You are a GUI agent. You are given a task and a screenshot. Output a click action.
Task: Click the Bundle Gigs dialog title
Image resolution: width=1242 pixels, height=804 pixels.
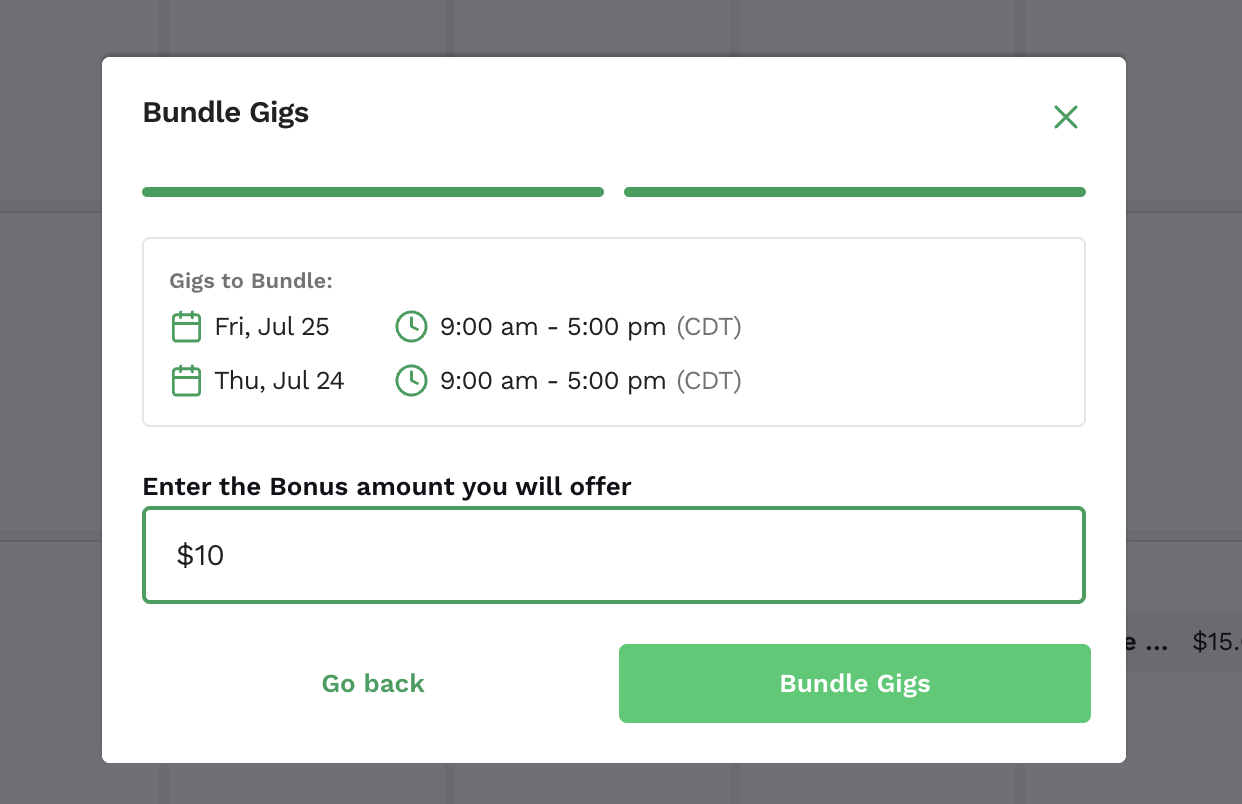(x=226, y=112)
